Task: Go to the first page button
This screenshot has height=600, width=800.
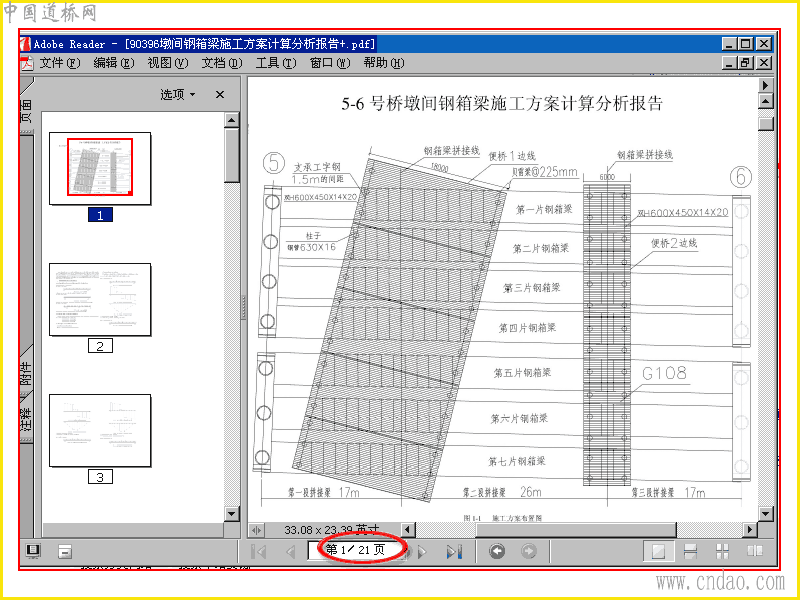Action: click(x=259, y=552)
